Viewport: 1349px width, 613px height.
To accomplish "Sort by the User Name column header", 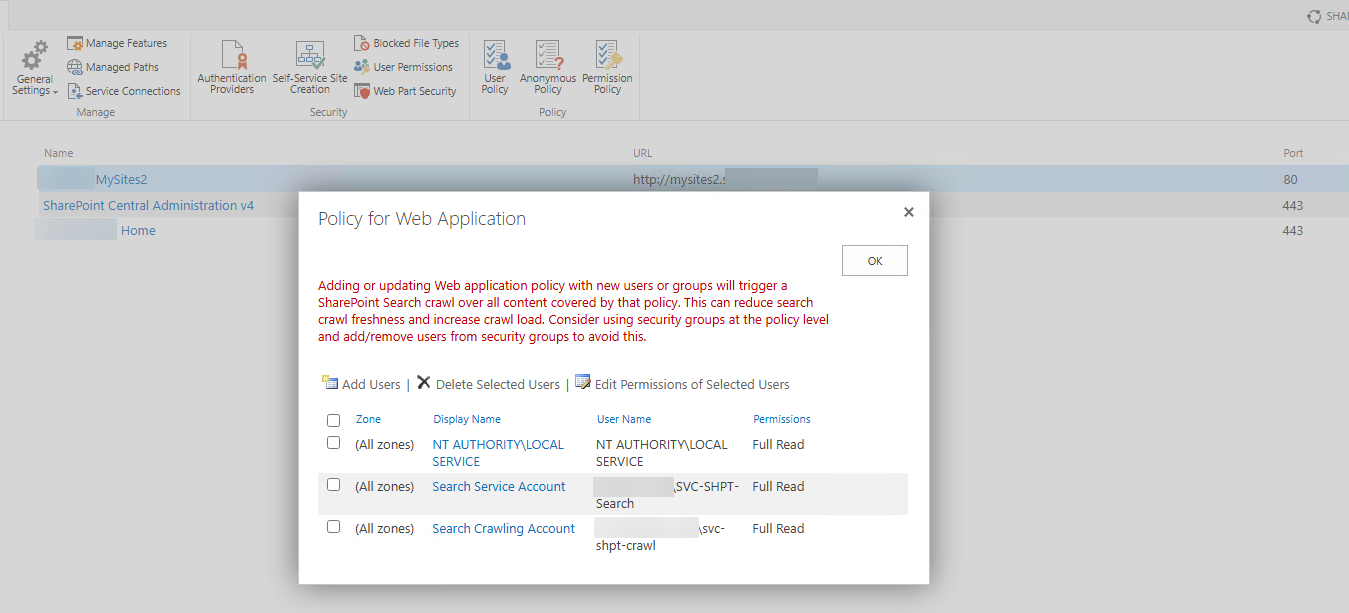I will [x=624, y=419].
